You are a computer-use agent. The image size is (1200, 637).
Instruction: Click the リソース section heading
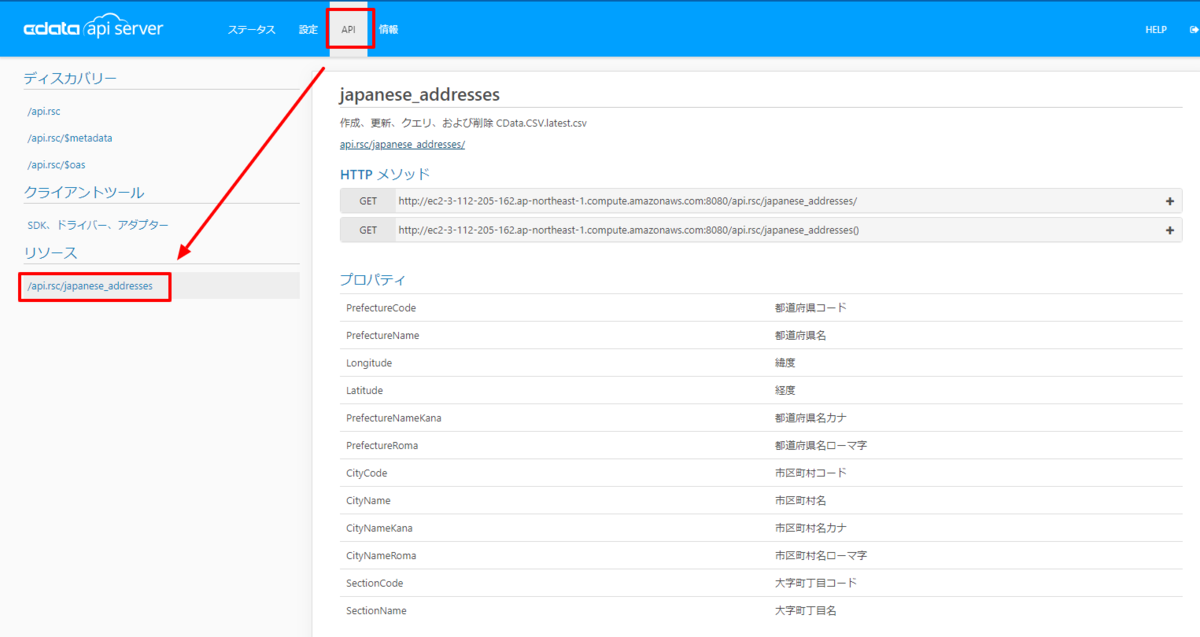point(51,253)
